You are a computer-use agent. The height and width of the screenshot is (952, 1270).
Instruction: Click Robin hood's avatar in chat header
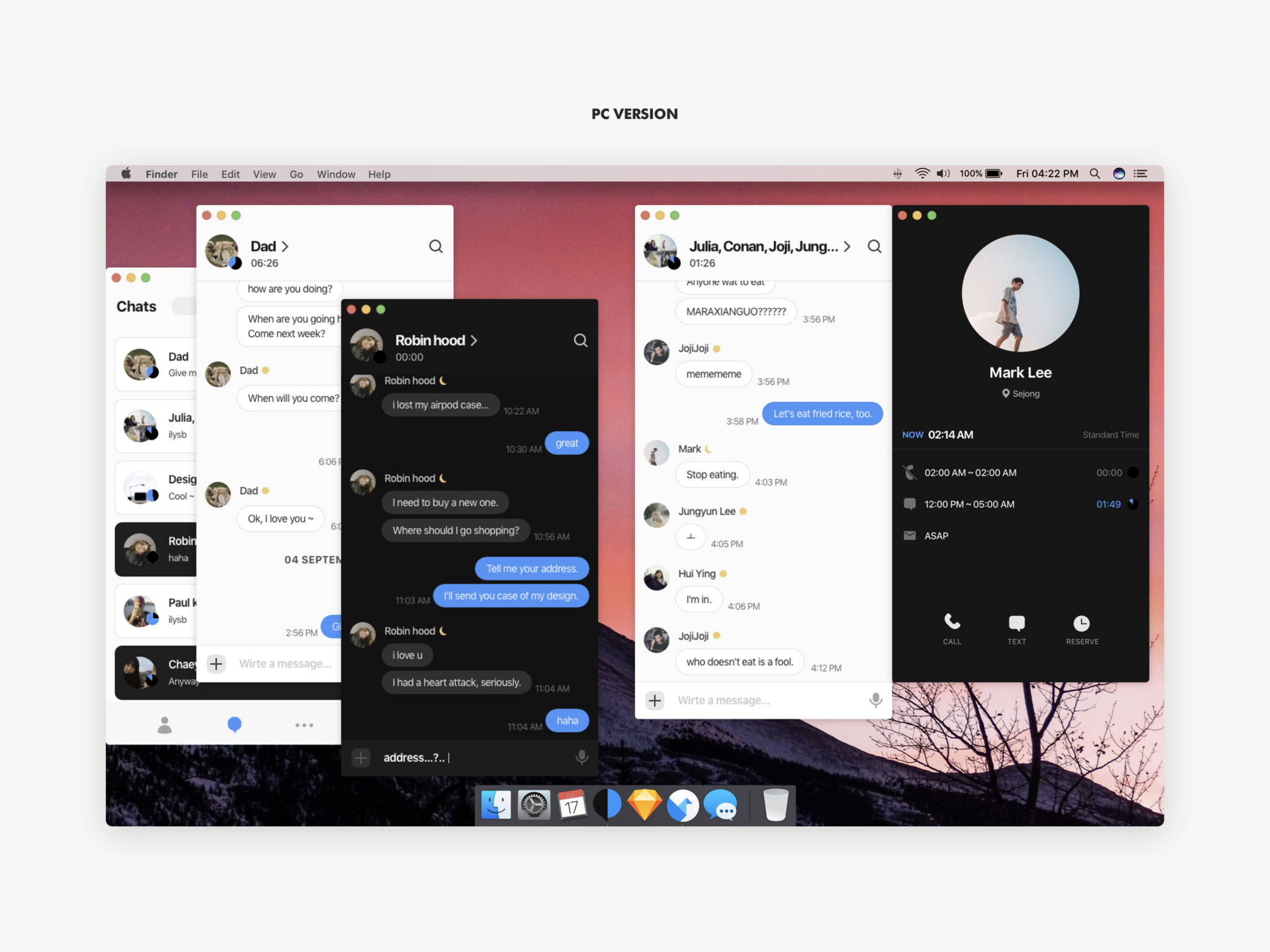pyautogui.click(x=366, y=345)
